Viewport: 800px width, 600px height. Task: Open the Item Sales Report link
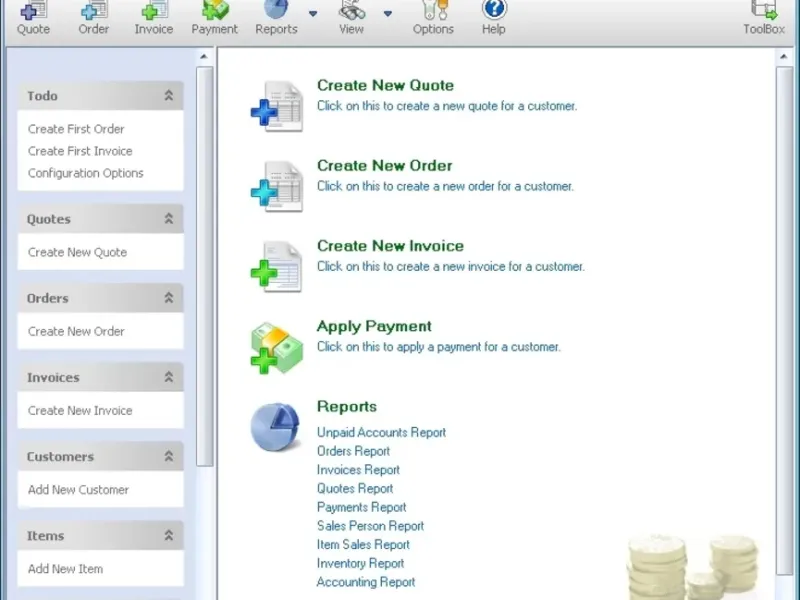(x=363, y=545)
